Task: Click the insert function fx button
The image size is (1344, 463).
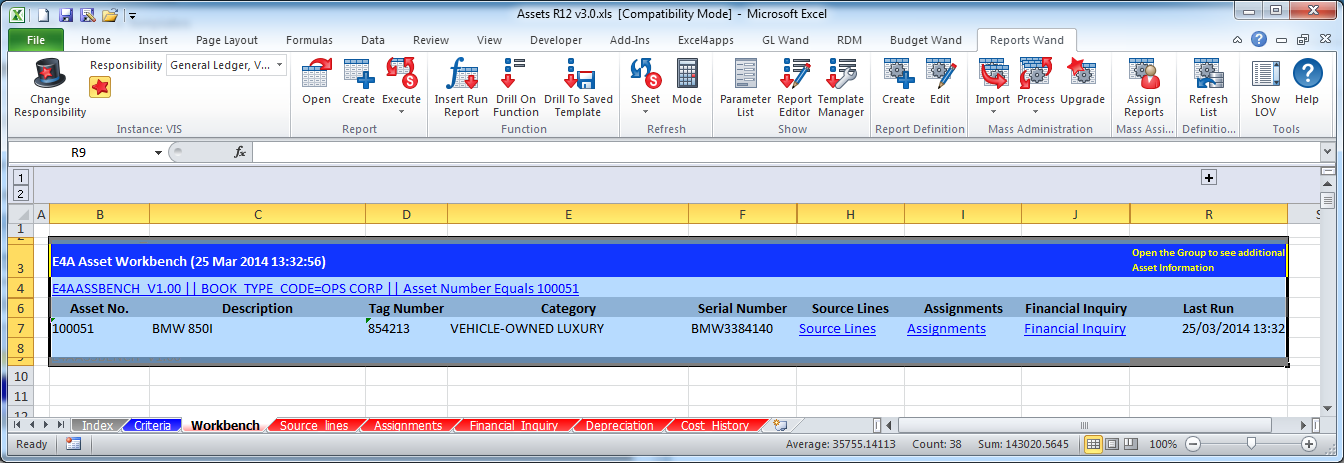Action: point(240,152)
